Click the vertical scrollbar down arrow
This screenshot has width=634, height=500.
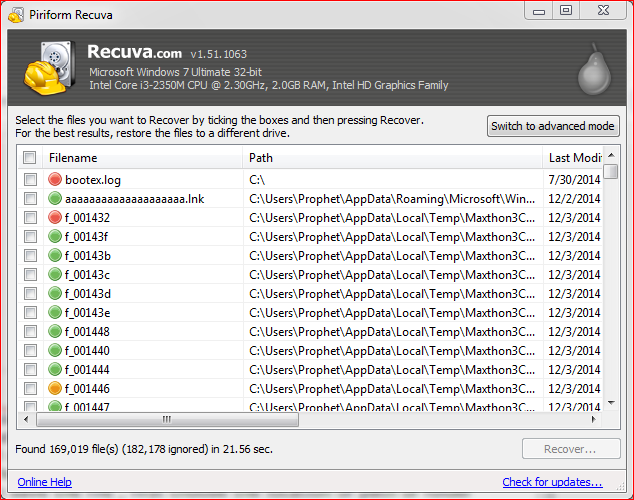[x=611, y=403]
